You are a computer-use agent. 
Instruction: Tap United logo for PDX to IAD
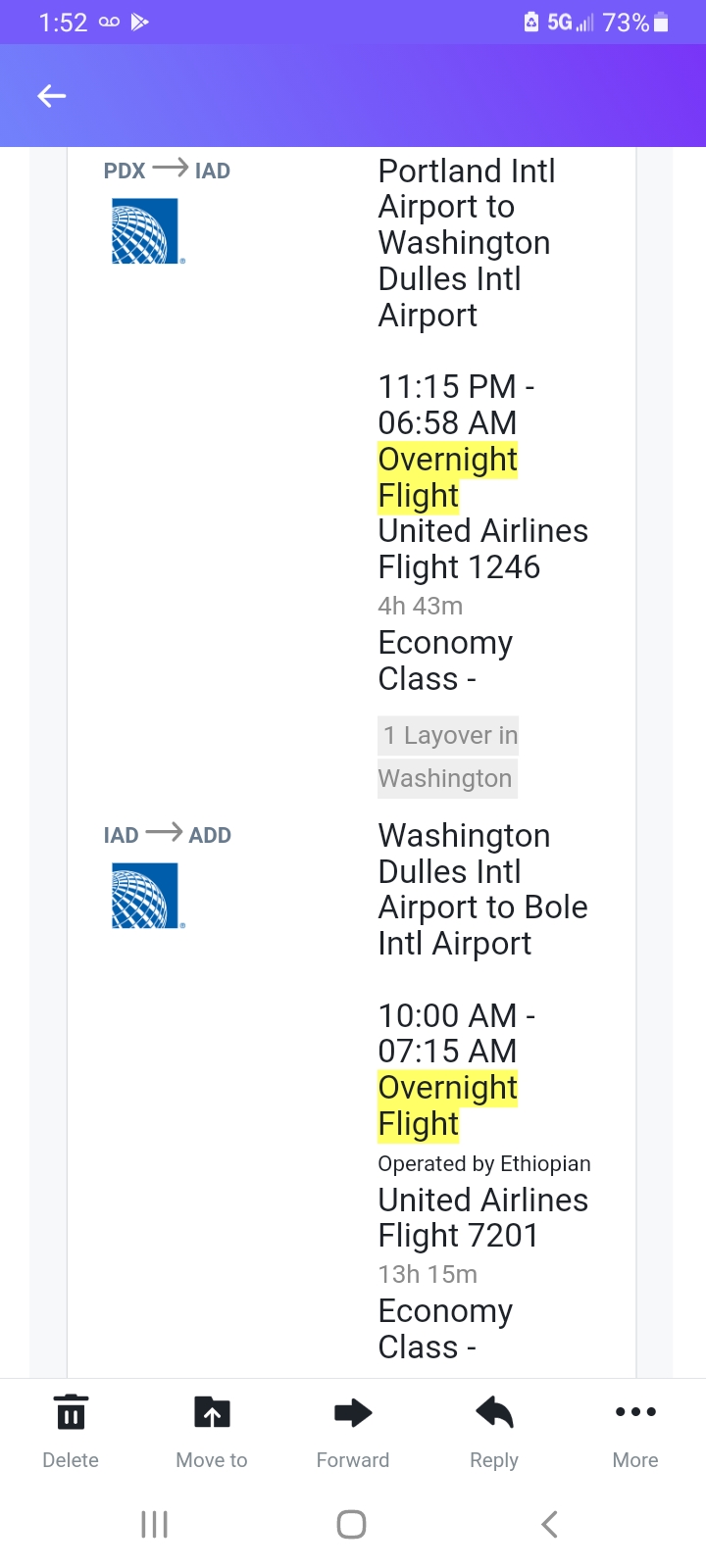146,231
